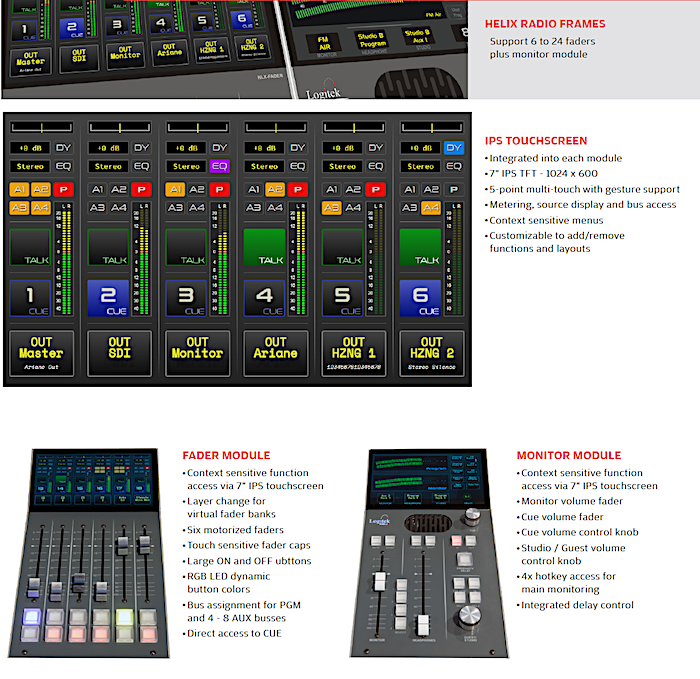Open Stereo mode on channel 1

30,167
